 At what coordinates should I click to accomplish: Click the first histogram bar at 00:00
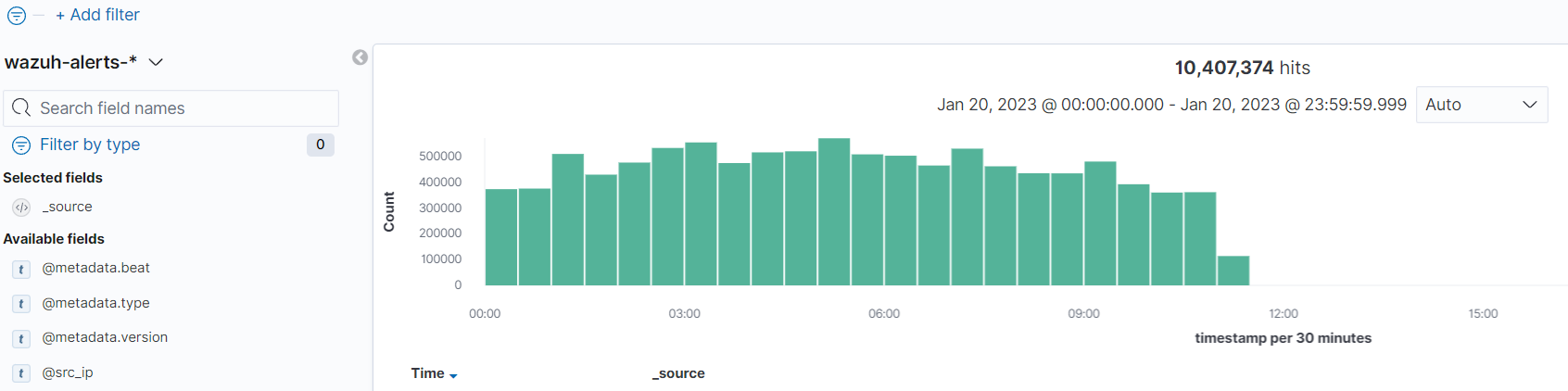coord(501,237)
